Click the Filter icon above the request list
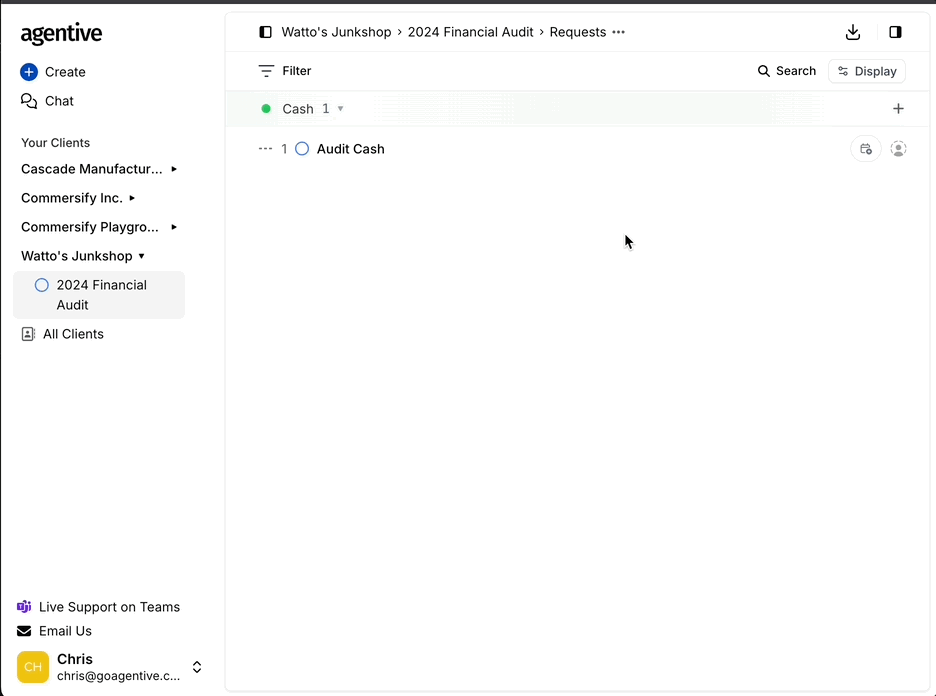The image size is (936, 696). (268, 71)
